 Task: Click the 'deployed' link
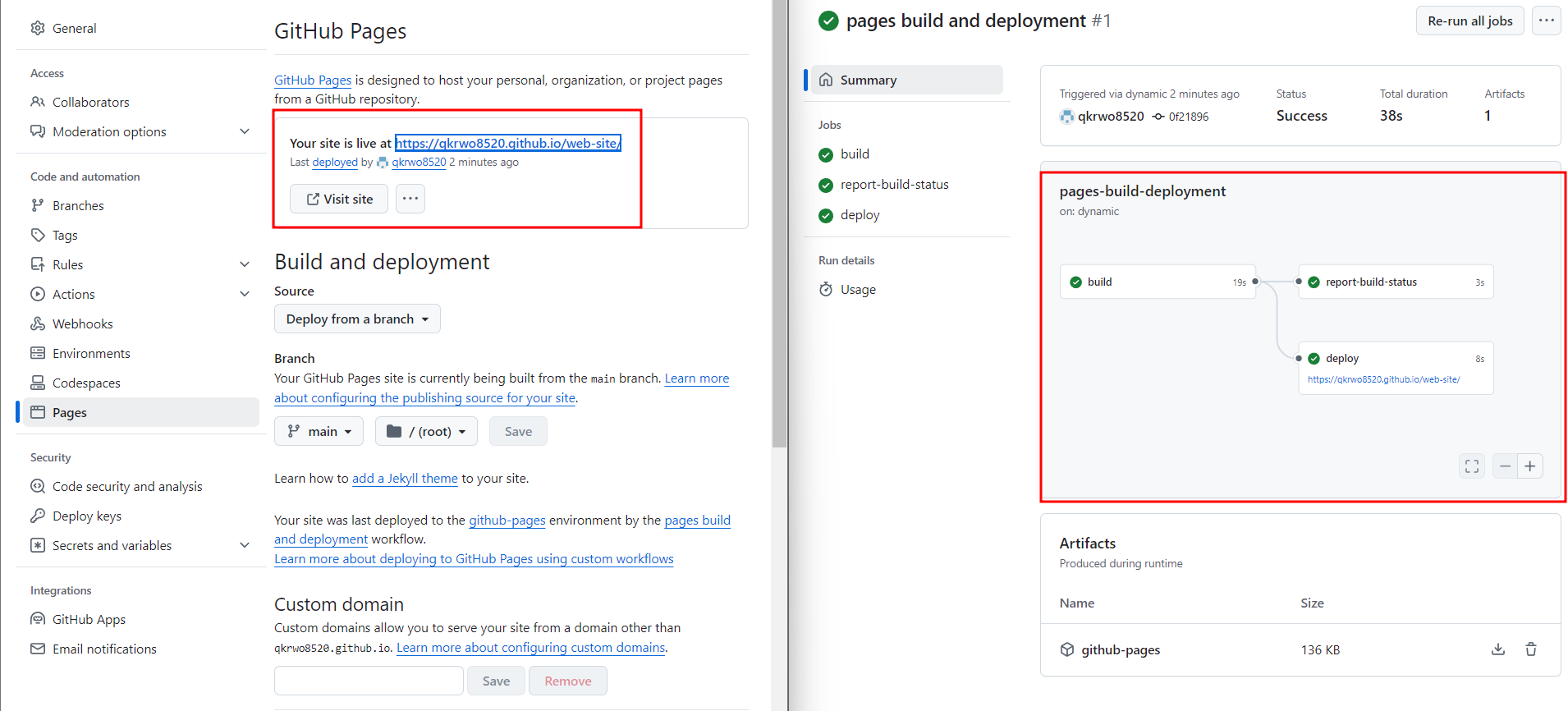[x=335, y=162]
